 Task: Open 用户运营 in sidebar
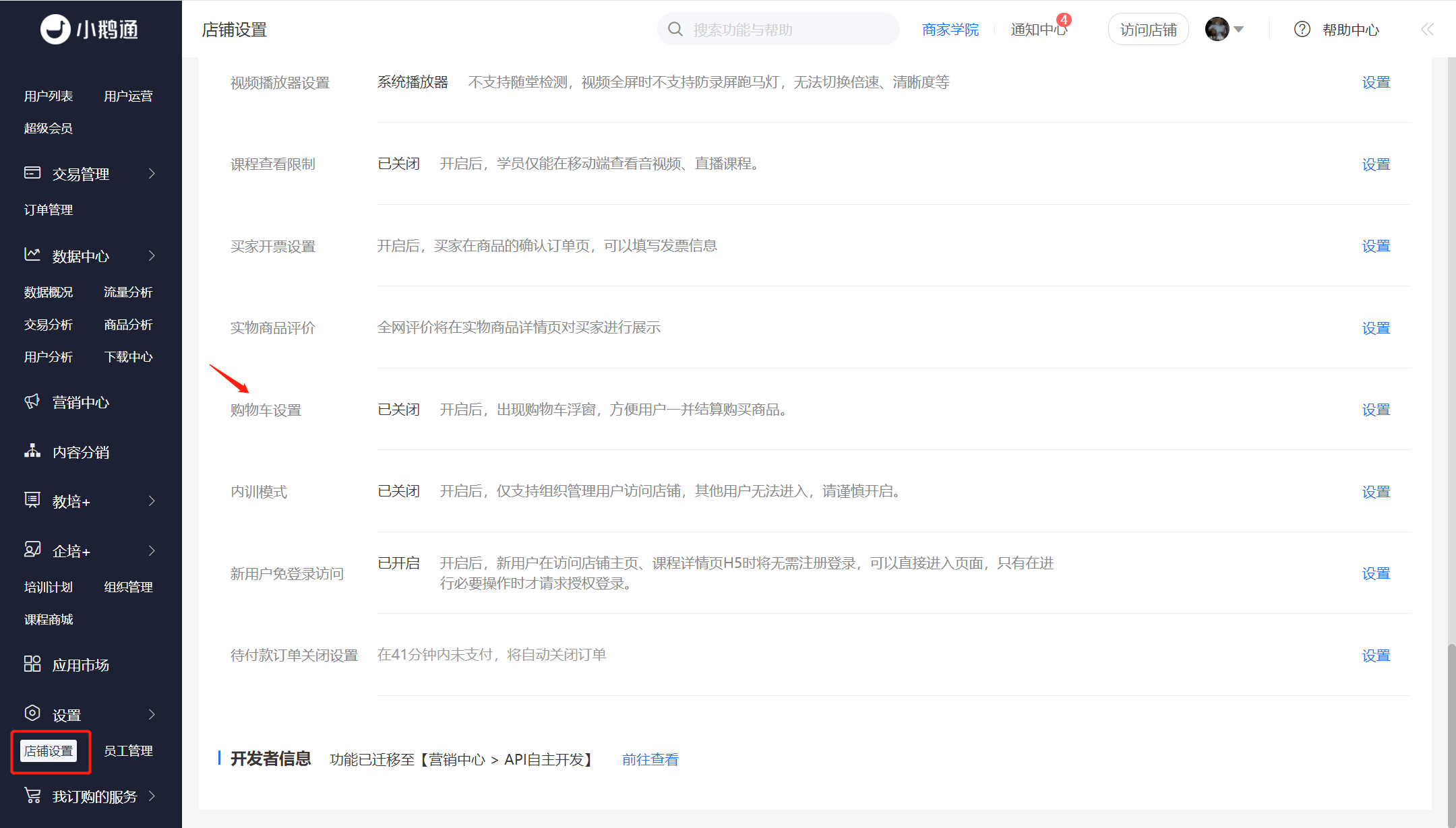[128, 96]
